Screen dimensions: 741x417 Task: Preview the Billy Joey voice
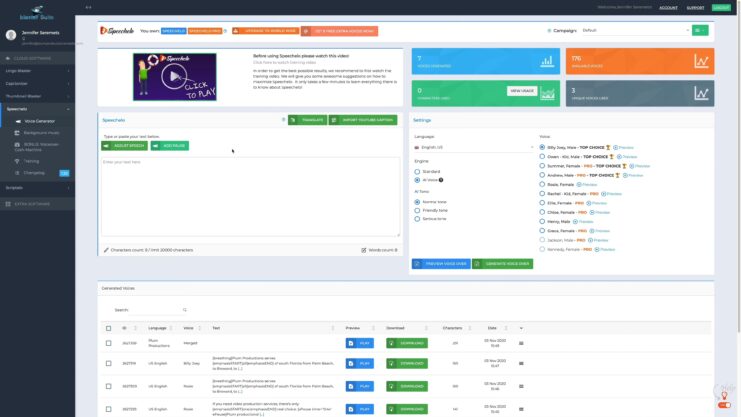point(623,148)
